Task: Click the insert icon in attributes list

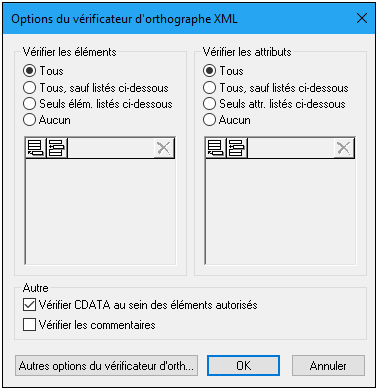Action: 237,148
